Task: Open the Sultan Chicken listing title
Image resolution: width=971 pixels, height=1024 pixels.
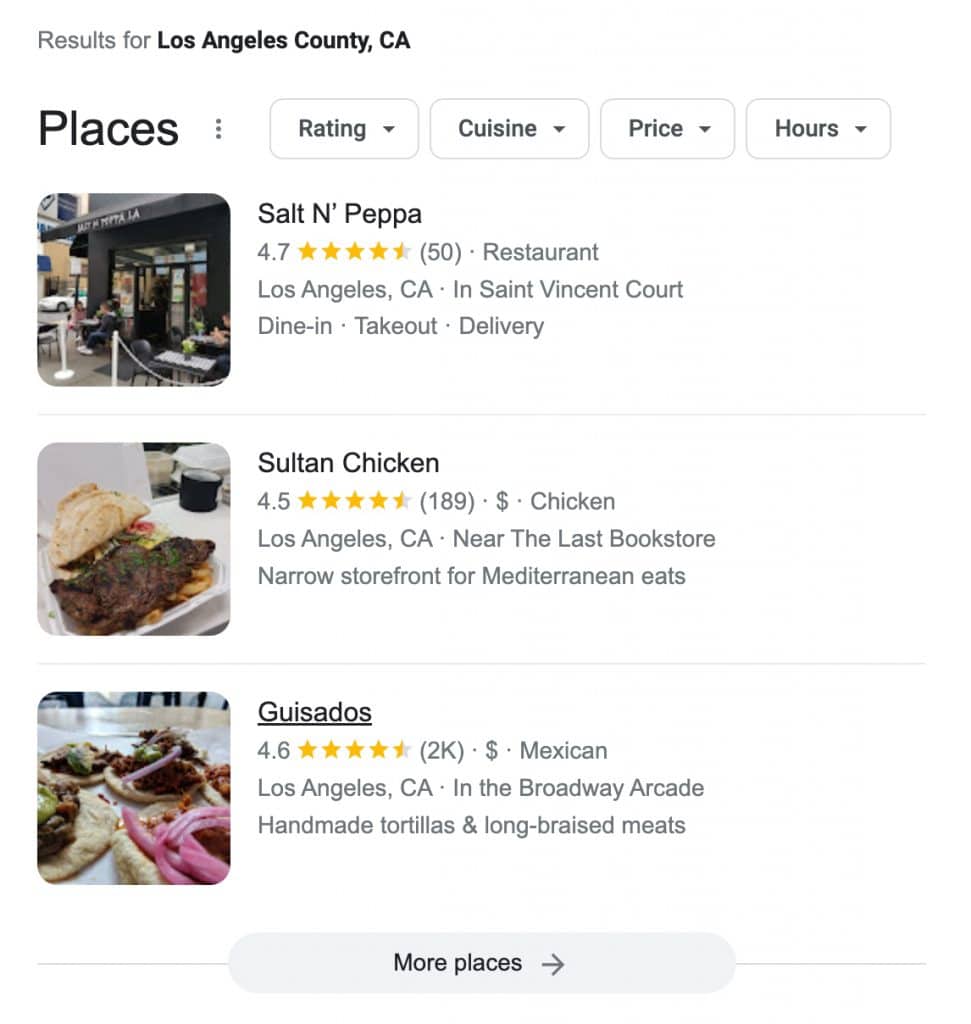Action: tap(349, 463)
